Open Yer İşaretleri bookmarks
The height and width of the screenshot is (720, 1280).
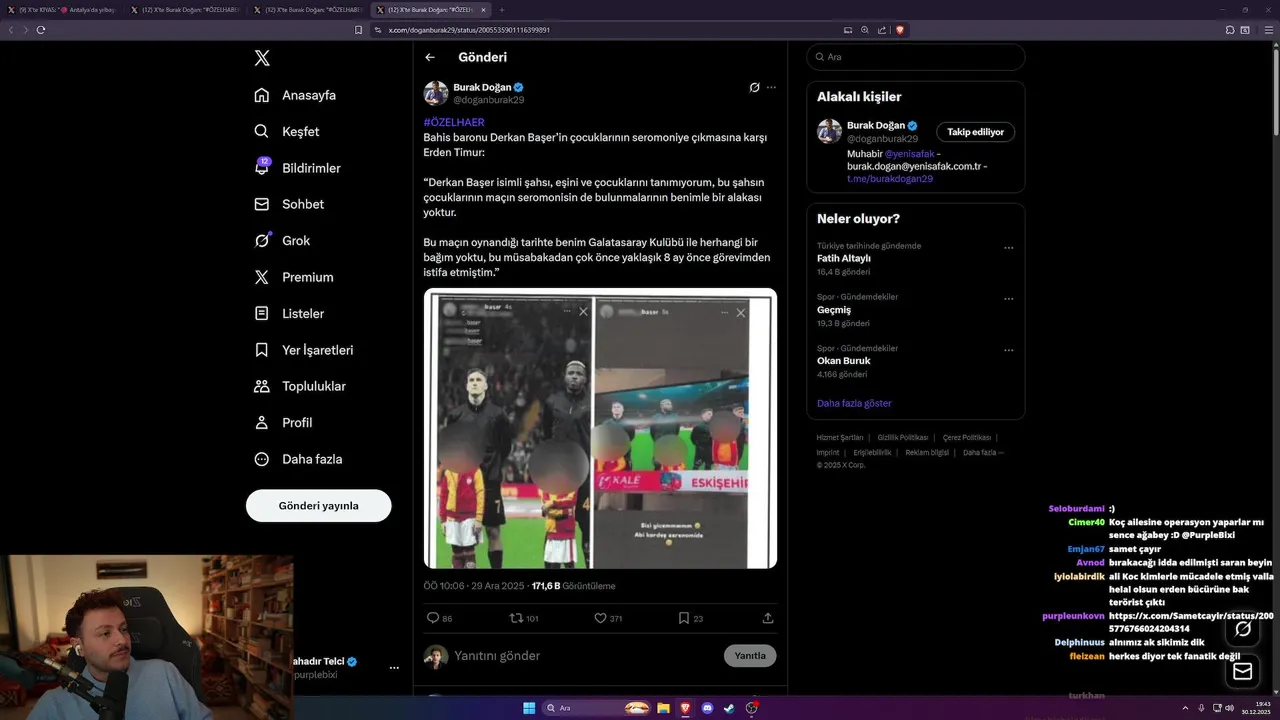coord(303,350)
